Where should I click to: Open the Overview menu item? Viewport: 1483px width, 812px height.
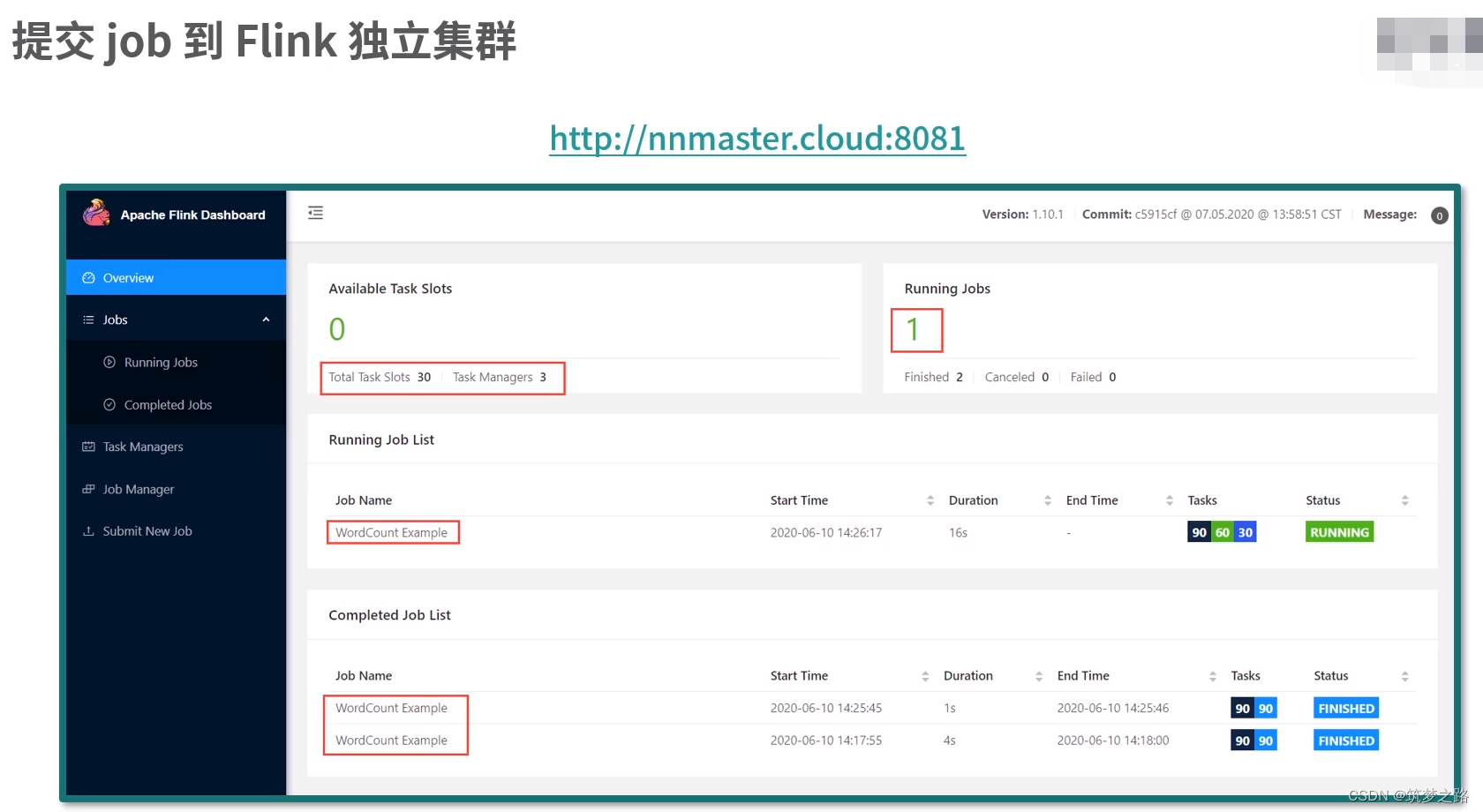[x=176, y=278]
